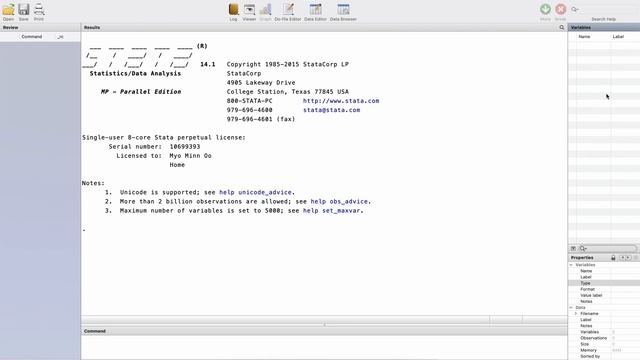
Task: Click the Results pane search magnifier
Action: [x=562, y=27]
